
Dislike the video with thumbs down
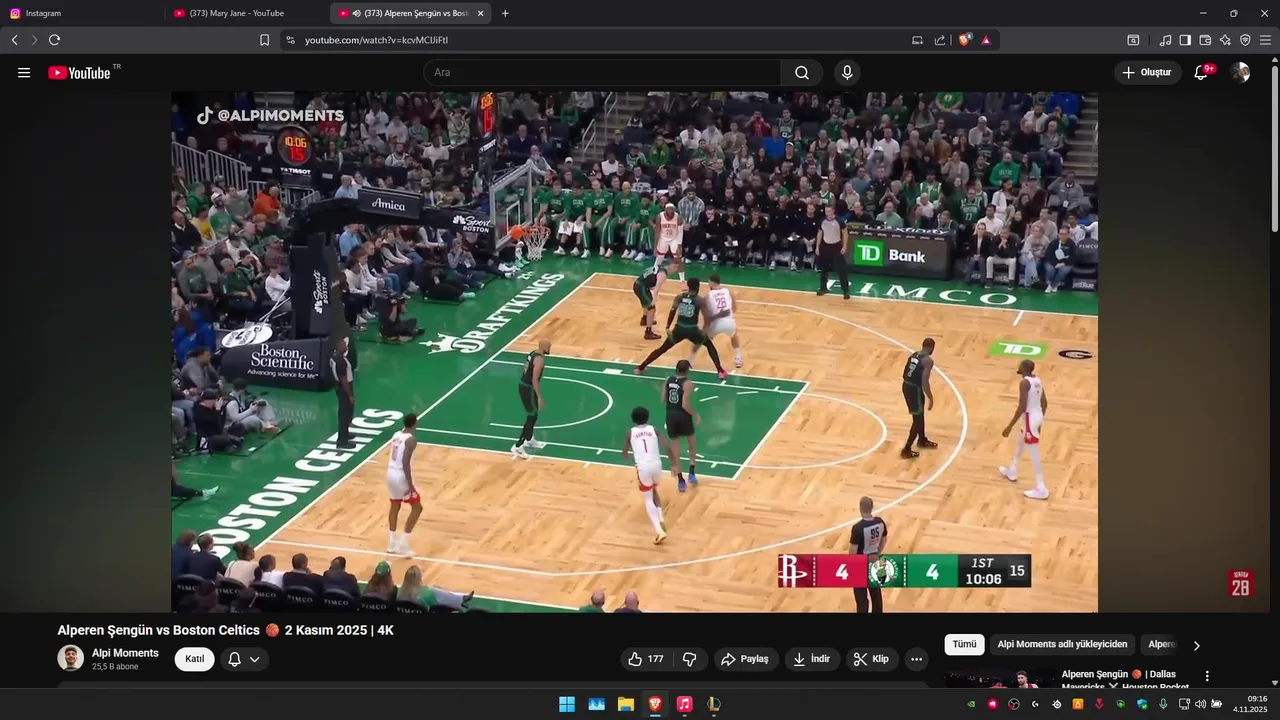pos(689,659)
